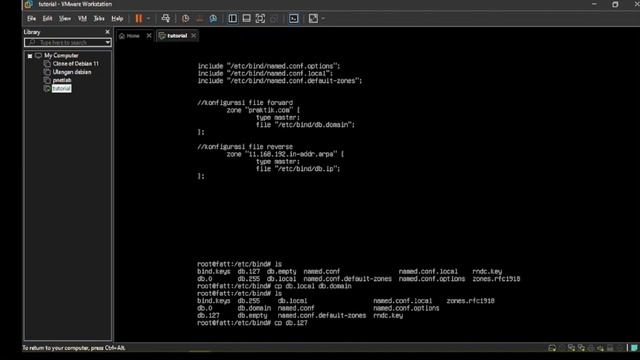The image size is (640, 360).
Task: Click the second network adapter status icon
Action: pos(581,348)
